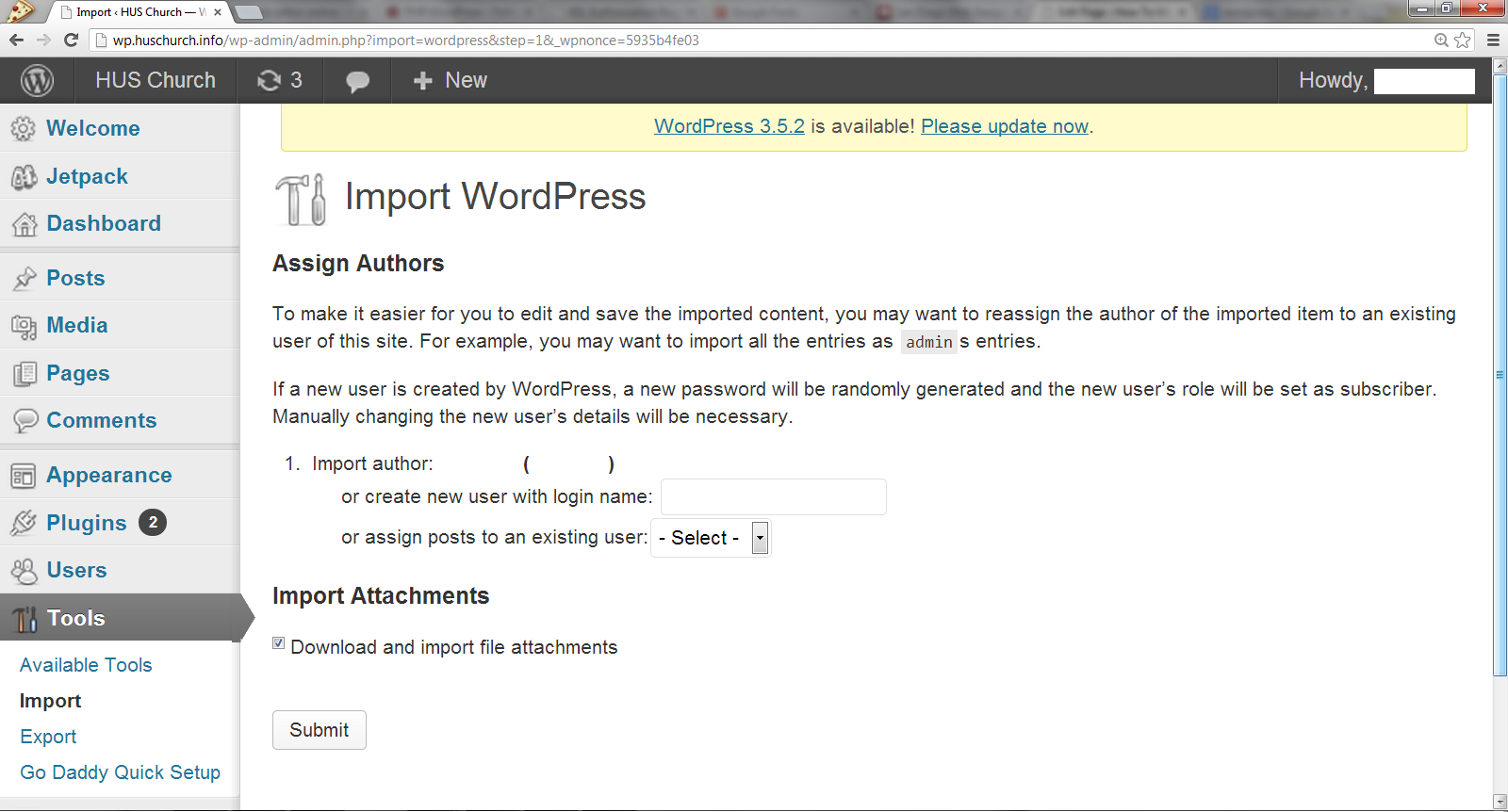
Task: Click the Tools menu label
Action: coord(76,618)
